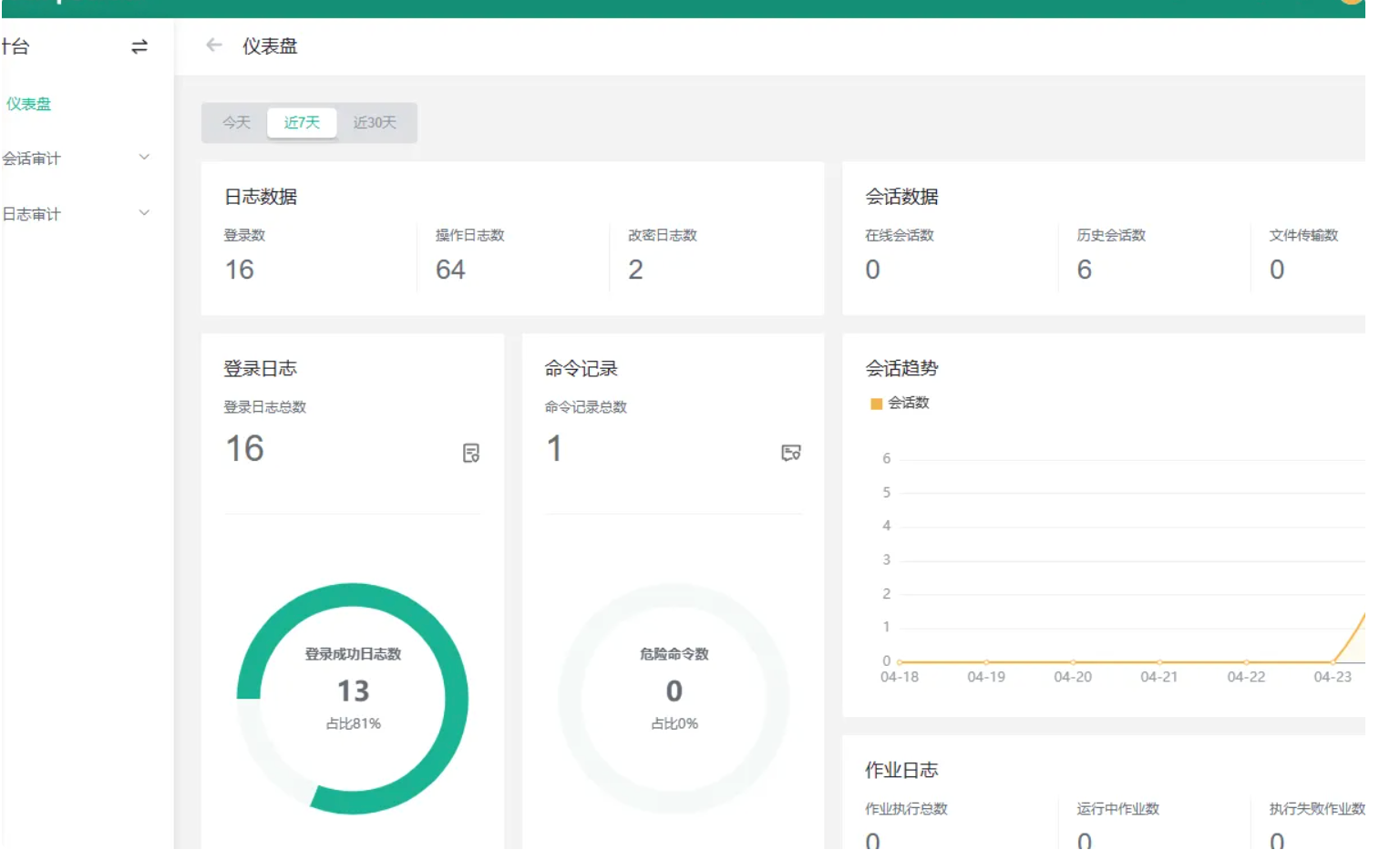The height and width of the screenshot is (860, 1400).
Task: Click the 文件传输数 value 0
Action: [1277, 270]
